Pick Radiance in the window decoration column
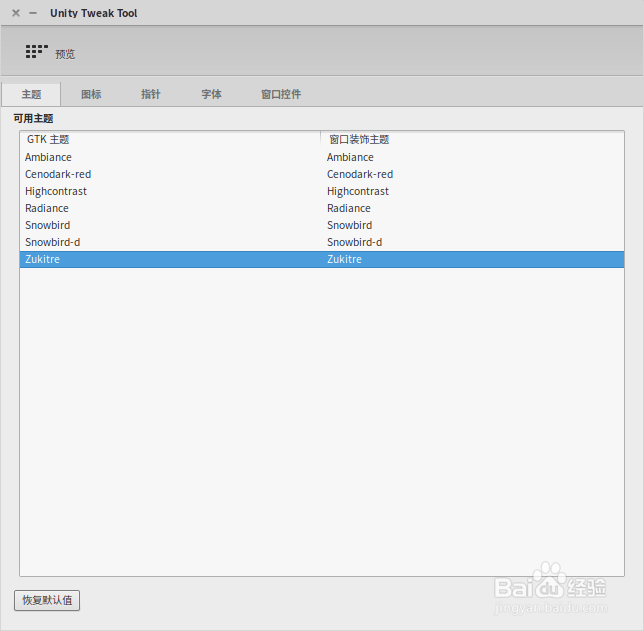Viewport: 644px width, 631px height. click(349, 208)
